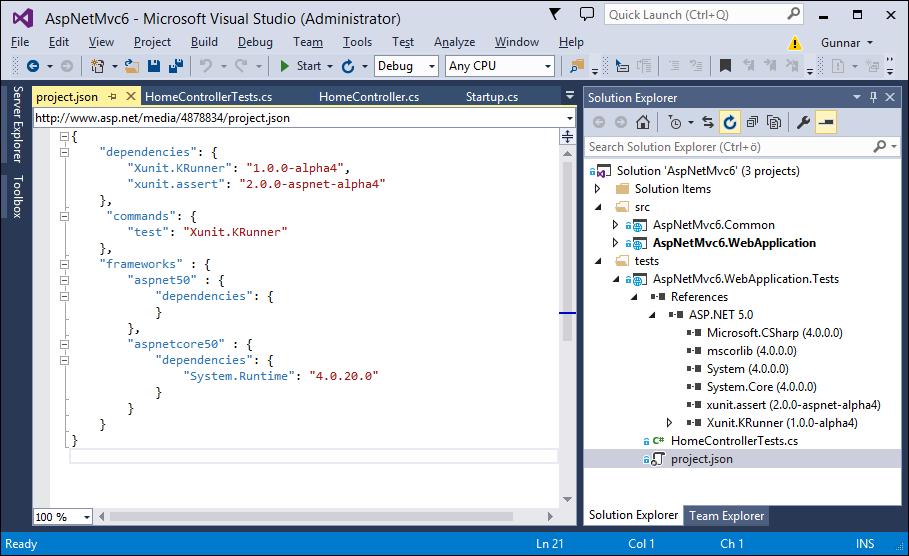Pin the Solution Explorer panel
The width and height of the screenshot is (909, 556).
point(873,97)
